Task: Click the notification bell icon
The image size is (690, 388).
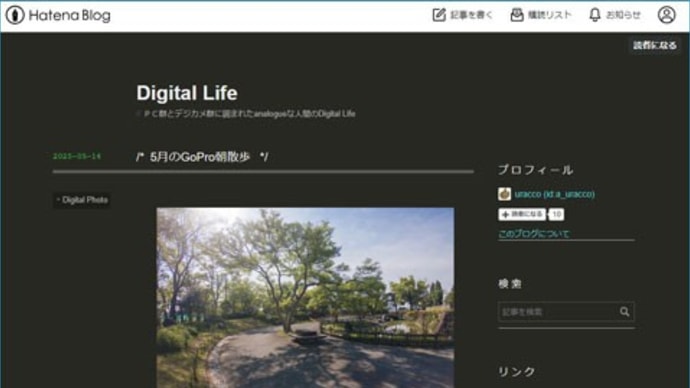Action: pyautogui.click(x=595, y=15)
